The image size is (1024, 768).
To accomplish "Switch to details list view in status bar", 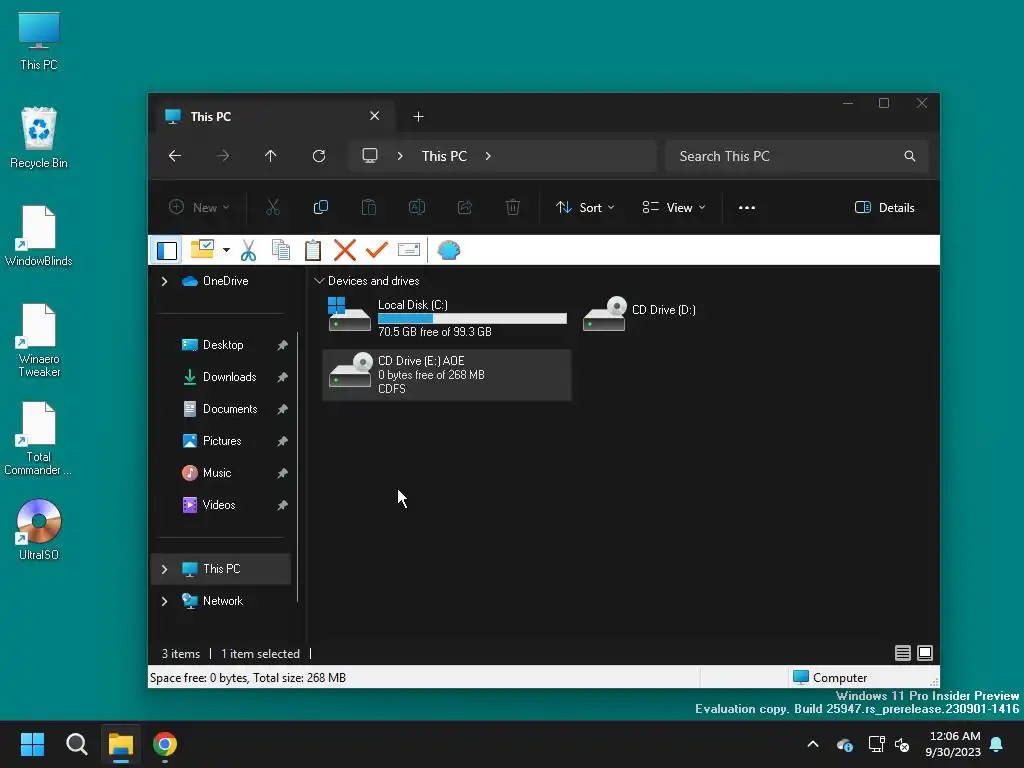I will coord(903,653).
